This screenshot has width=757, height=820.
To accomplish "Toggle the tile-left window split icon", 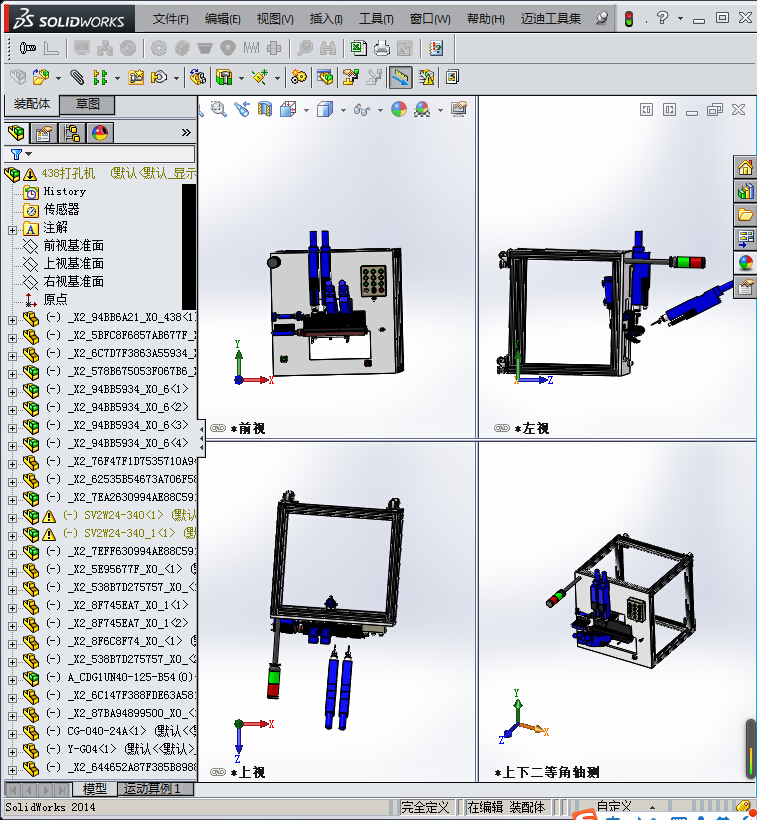I will point(647,110).
